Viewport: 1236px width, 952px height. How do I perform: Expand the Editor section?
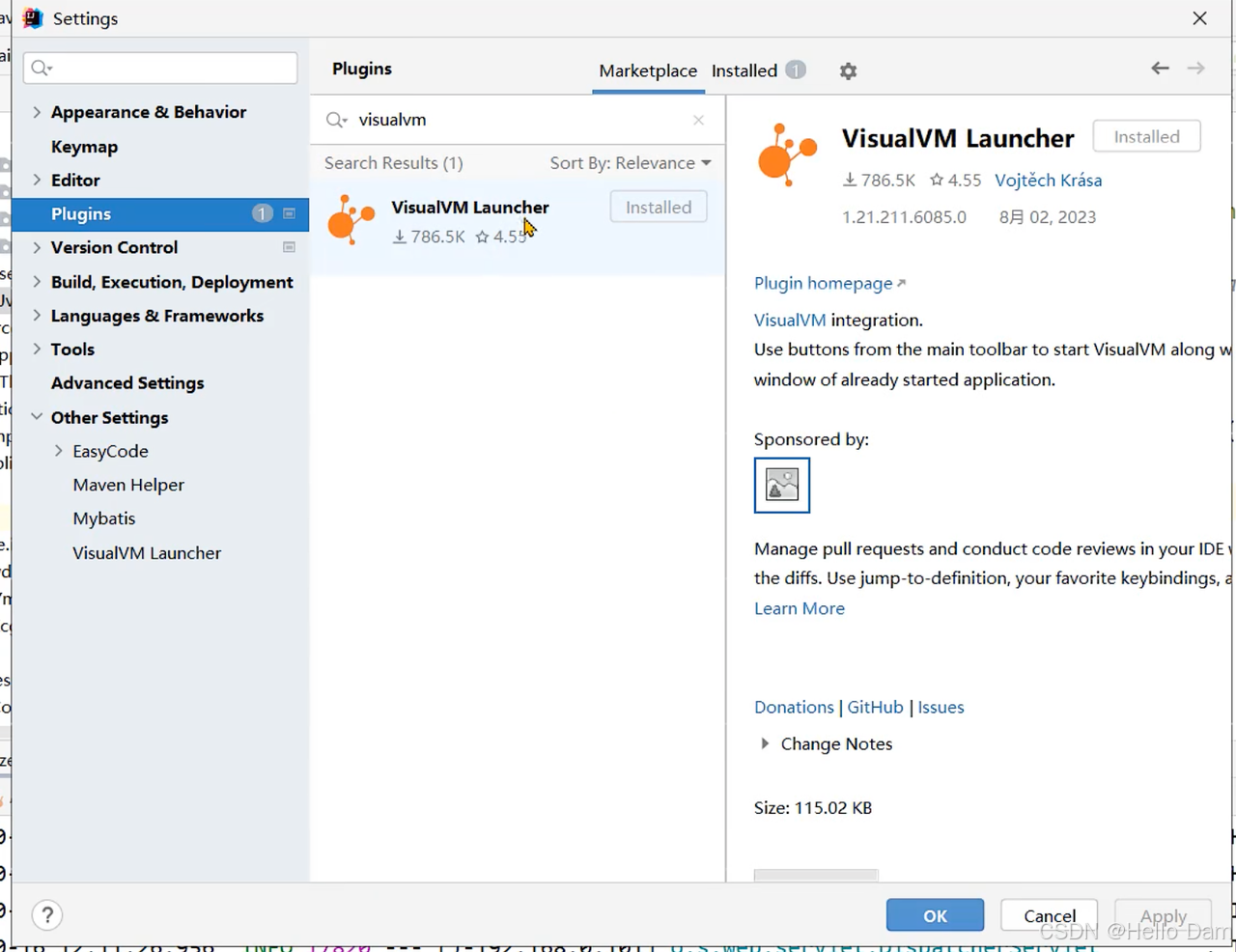[37, 180]
